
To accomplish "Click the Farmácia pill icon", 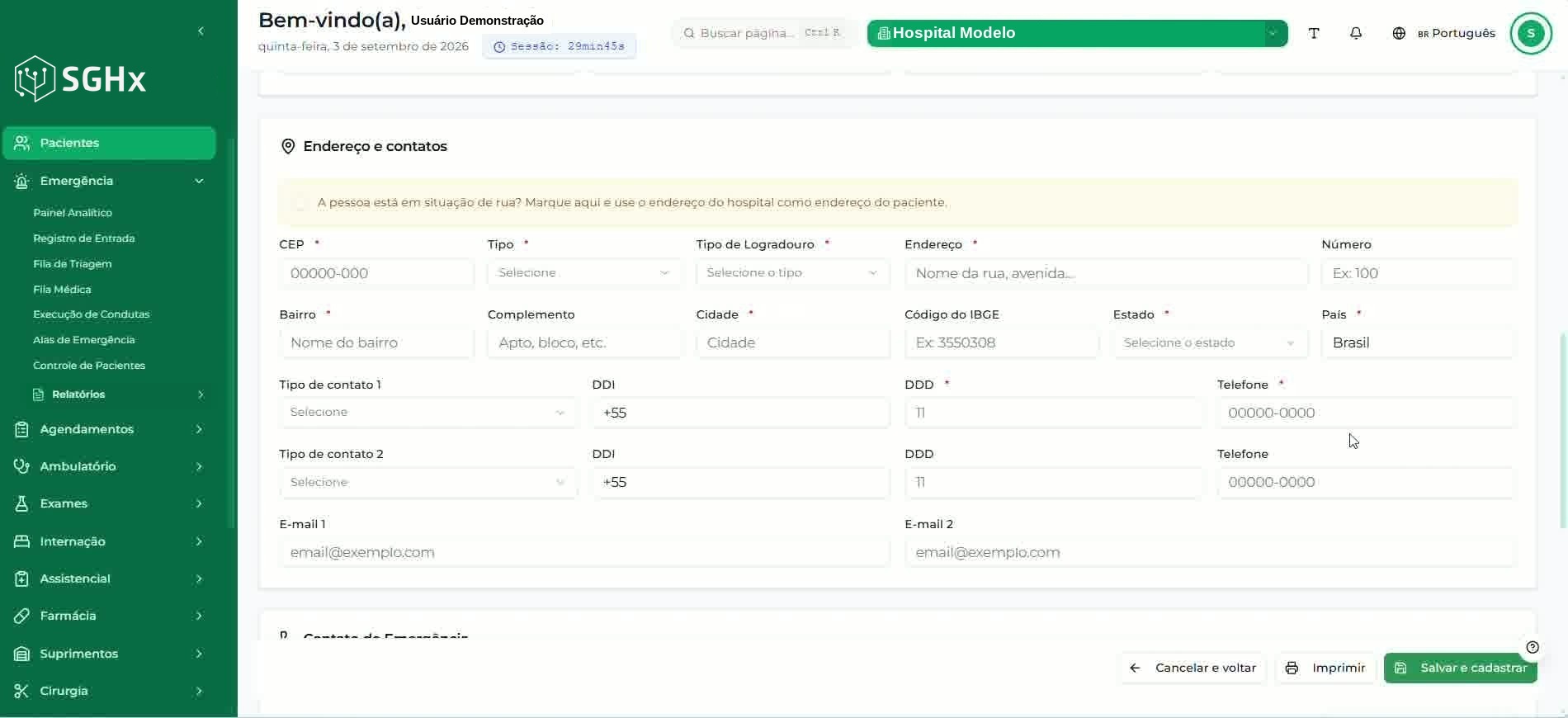I will point(22,616).
